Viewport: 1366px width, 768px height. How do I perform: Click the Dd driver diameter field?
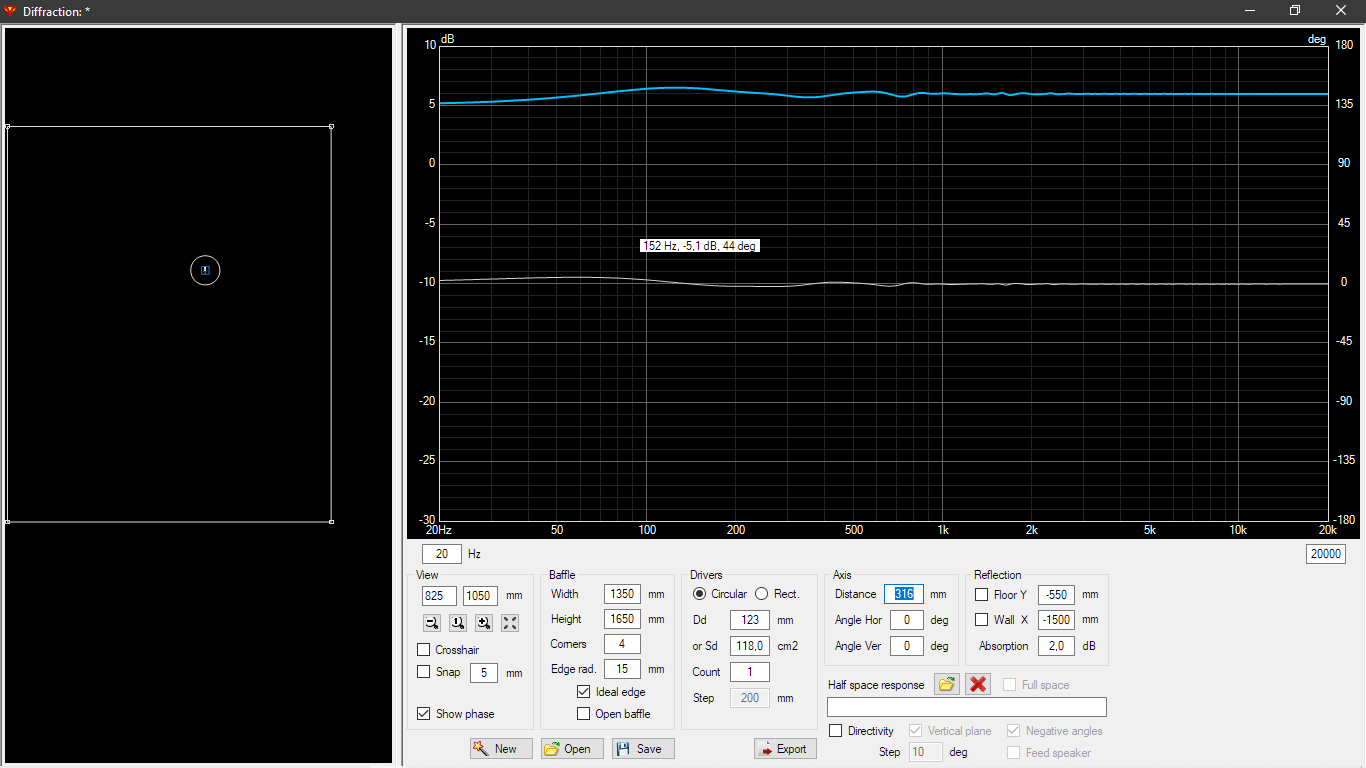point(750,620)
